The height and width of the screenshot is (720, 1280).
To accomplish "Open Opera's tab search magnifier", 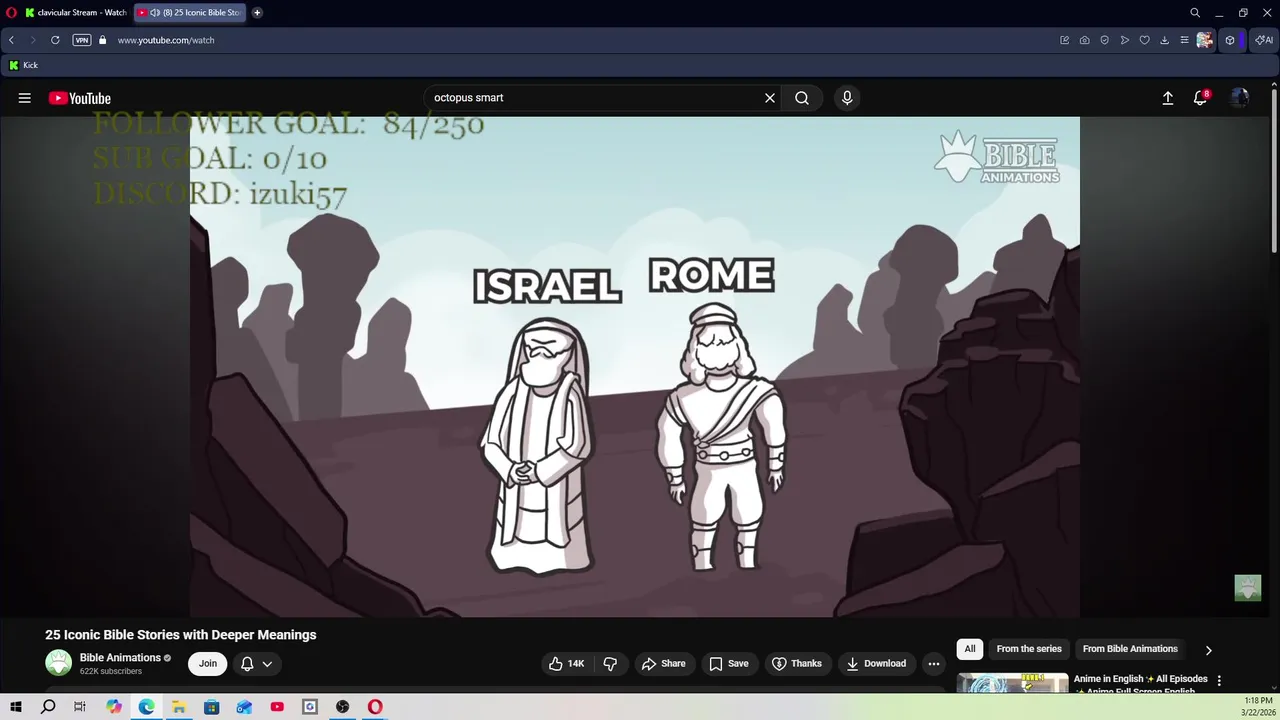I will pos(1195,13).
